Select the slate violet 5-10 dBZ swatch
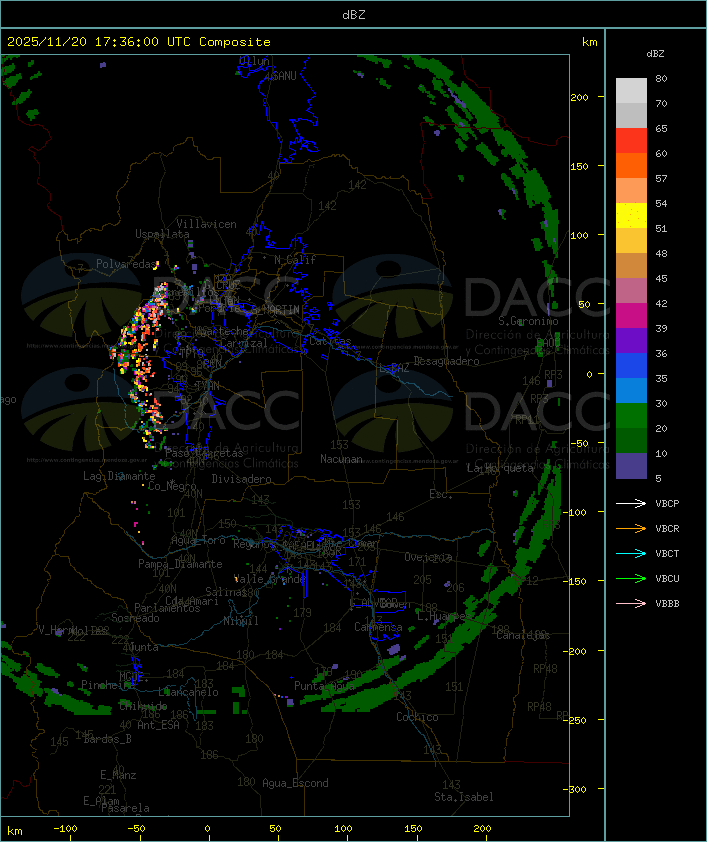The width and height of the screenshot is (707, 842). (x=631, y=466)
